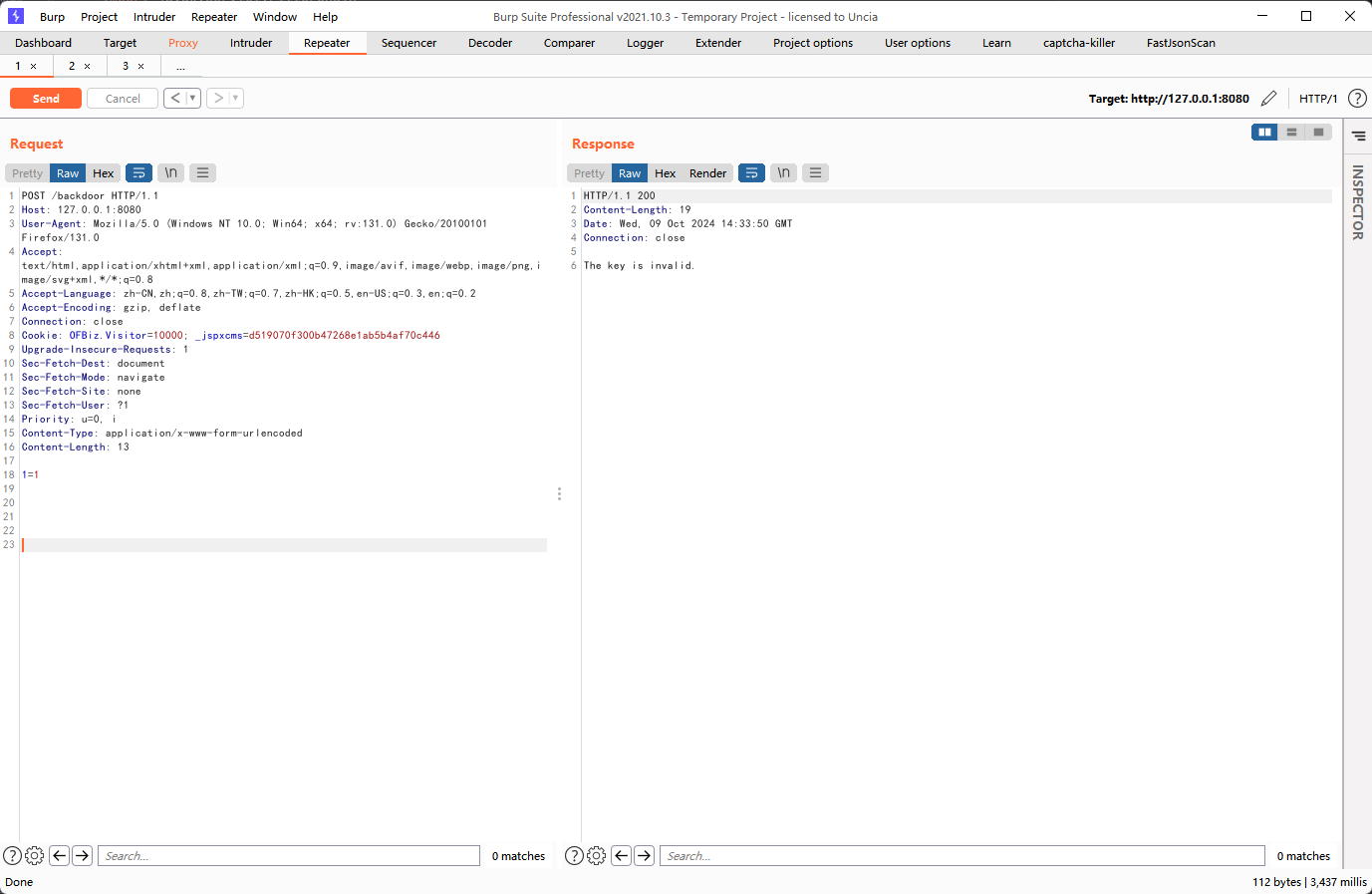Image resolution: width=1372 pixels, height=894 pixels.
Task: Open request search settings gear
Action: tap(34, 855)
